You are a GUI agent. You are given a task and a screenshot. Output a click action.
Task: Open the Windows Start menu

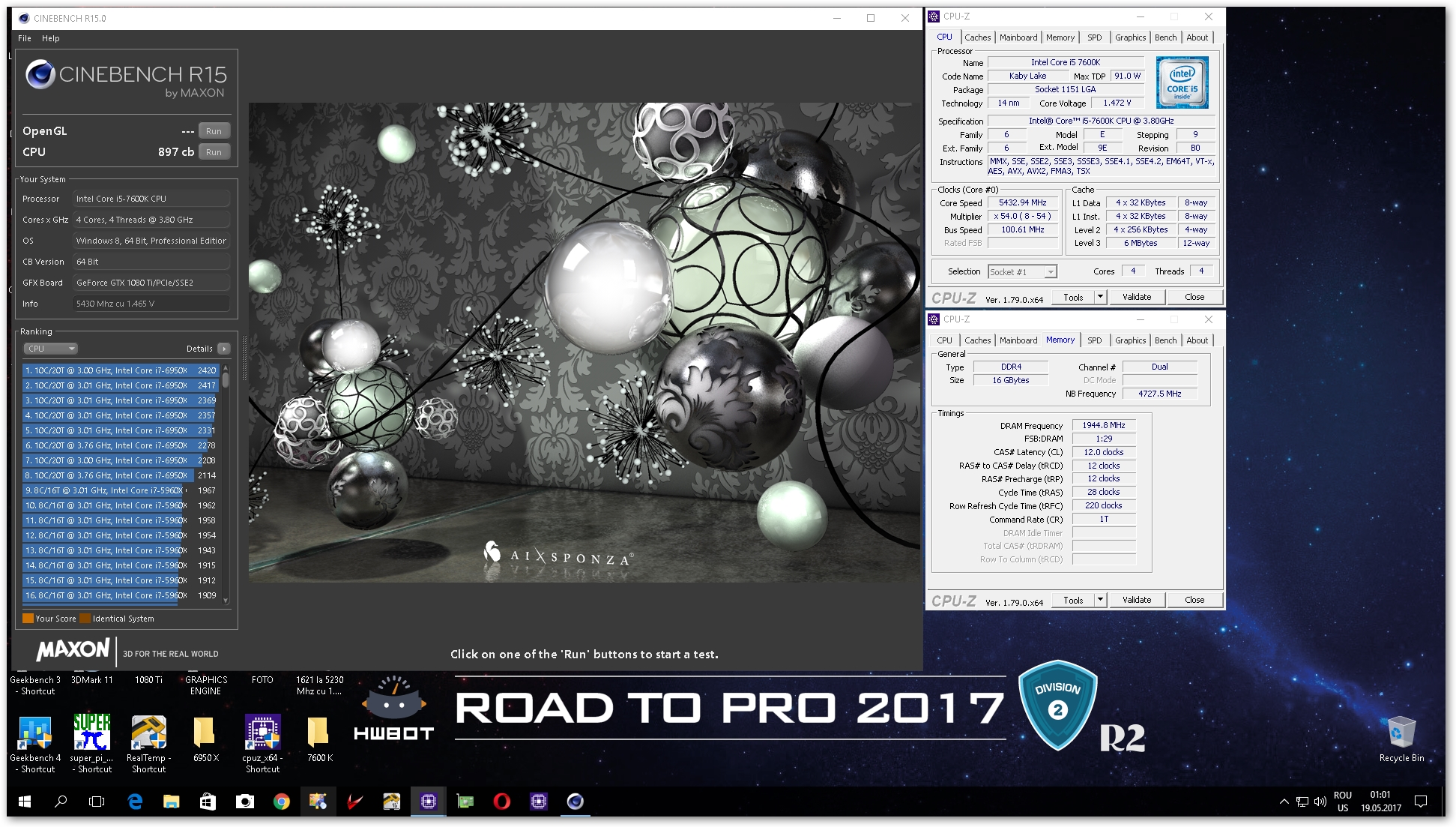tap(25, 802)
